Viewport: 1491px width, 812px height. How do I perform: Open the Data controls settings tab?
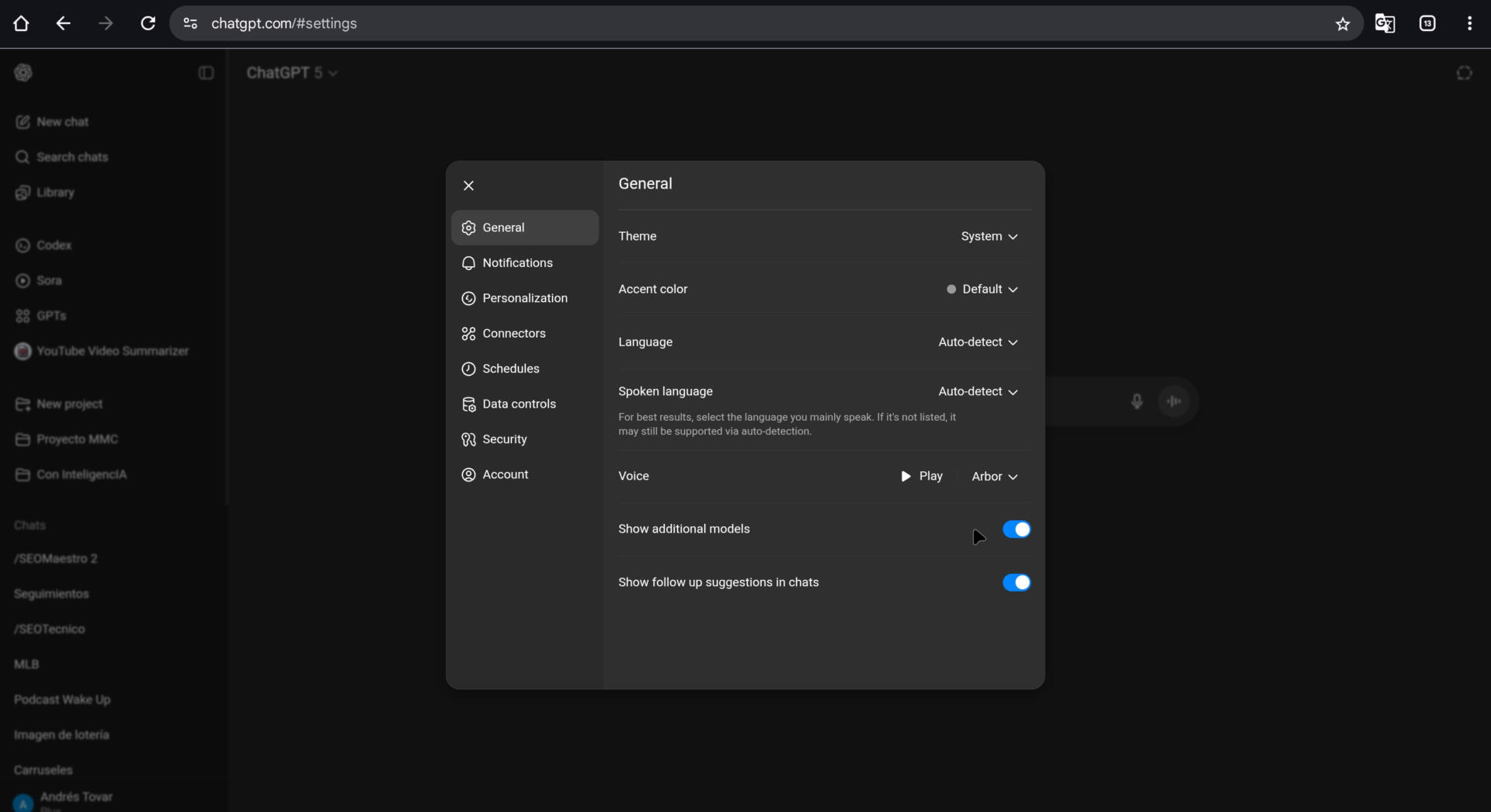[x=525, y=404]
